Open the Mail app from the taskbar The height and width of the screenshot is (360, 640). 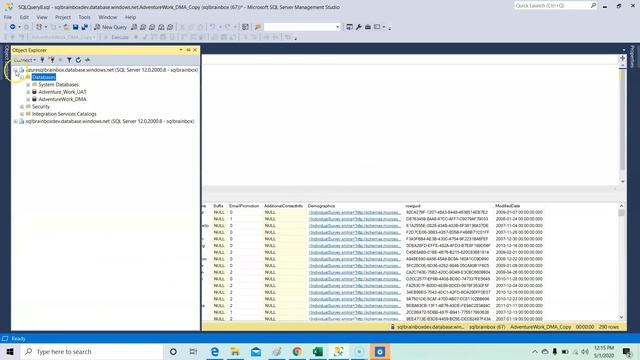pyautogui.click(x=256, y=351)
